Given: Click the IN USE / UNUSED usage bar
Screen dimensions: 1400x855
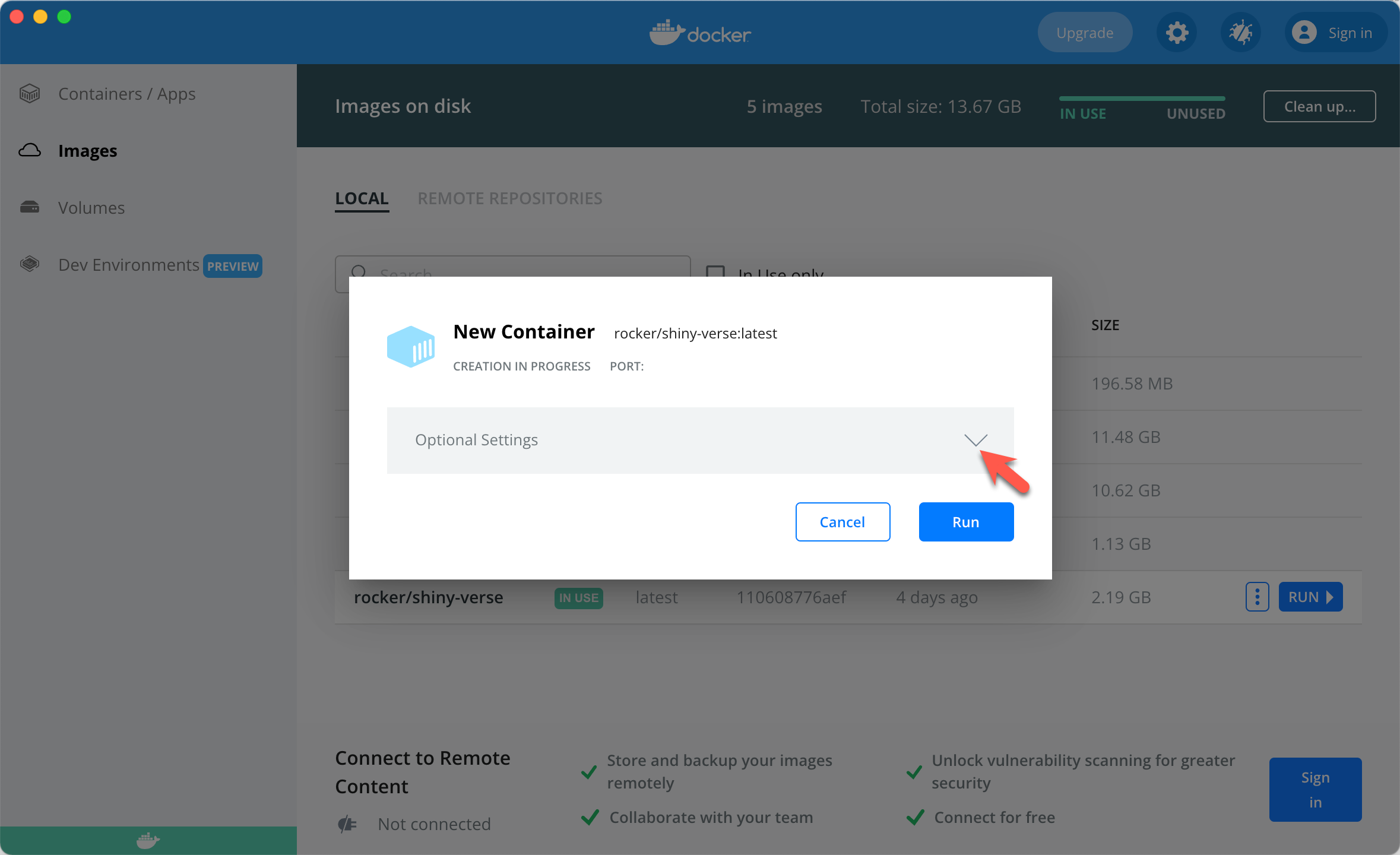Looking at the screenshot, I should [1142, 99].
